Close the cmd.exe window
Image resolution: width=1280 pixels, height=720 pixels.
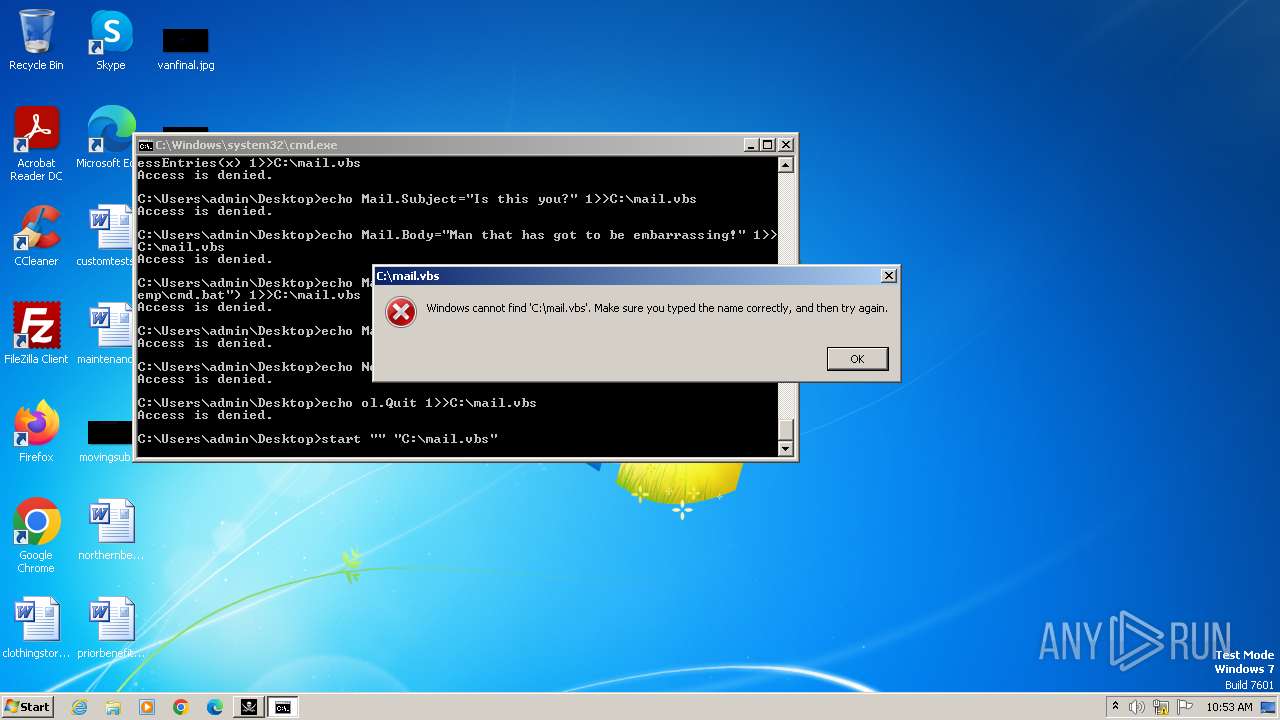click(785, 145)
